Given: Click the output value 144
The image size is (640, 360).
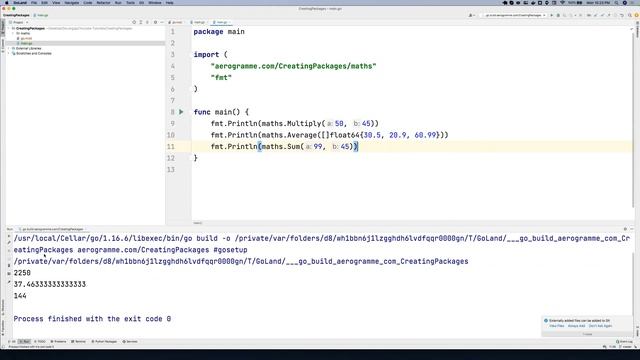Looking at the screenshot, I should click(x=20, y=296).
